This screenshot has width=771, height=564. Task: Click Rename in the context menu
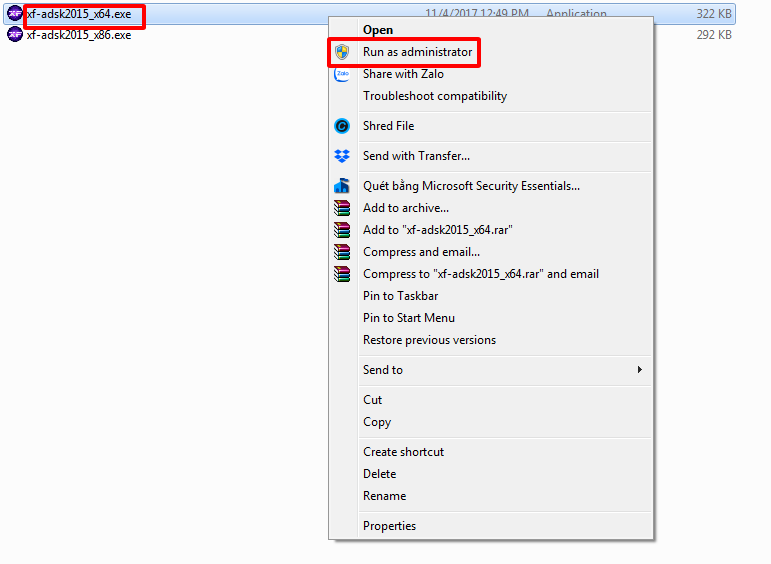384,496
